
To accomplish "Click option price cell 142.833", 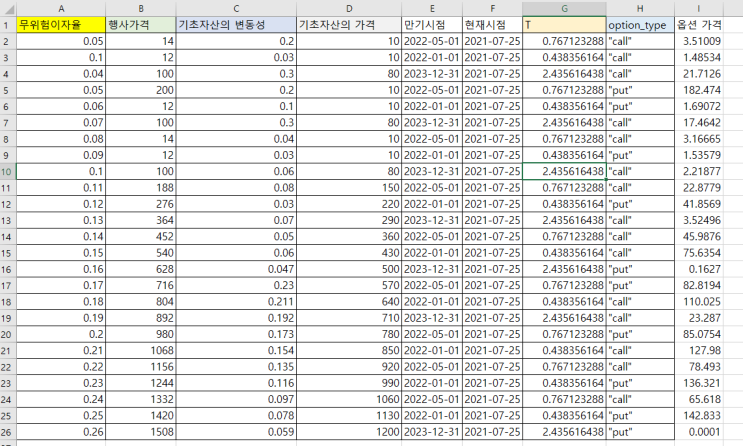I will 698,416.
